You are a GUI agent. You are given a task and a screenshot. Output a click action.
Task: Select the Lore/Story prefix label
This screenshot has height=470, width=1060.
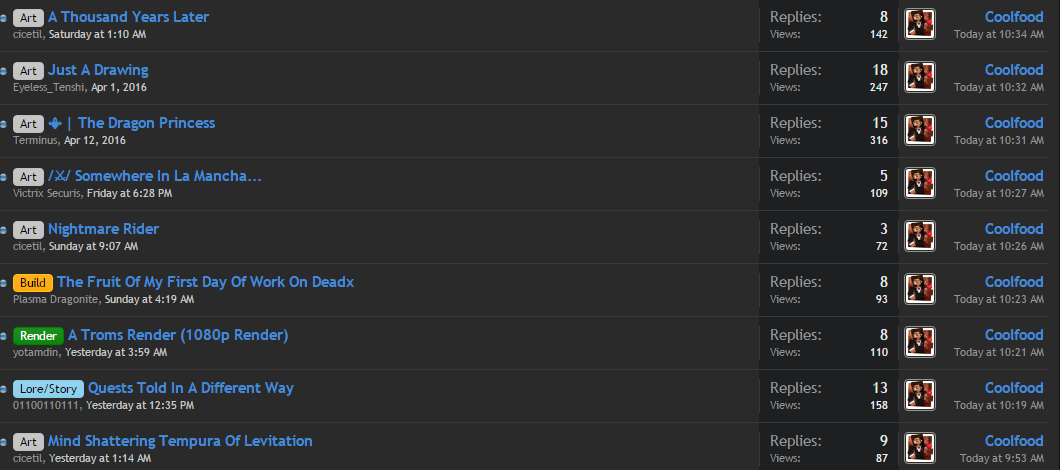tap(48, 389)
